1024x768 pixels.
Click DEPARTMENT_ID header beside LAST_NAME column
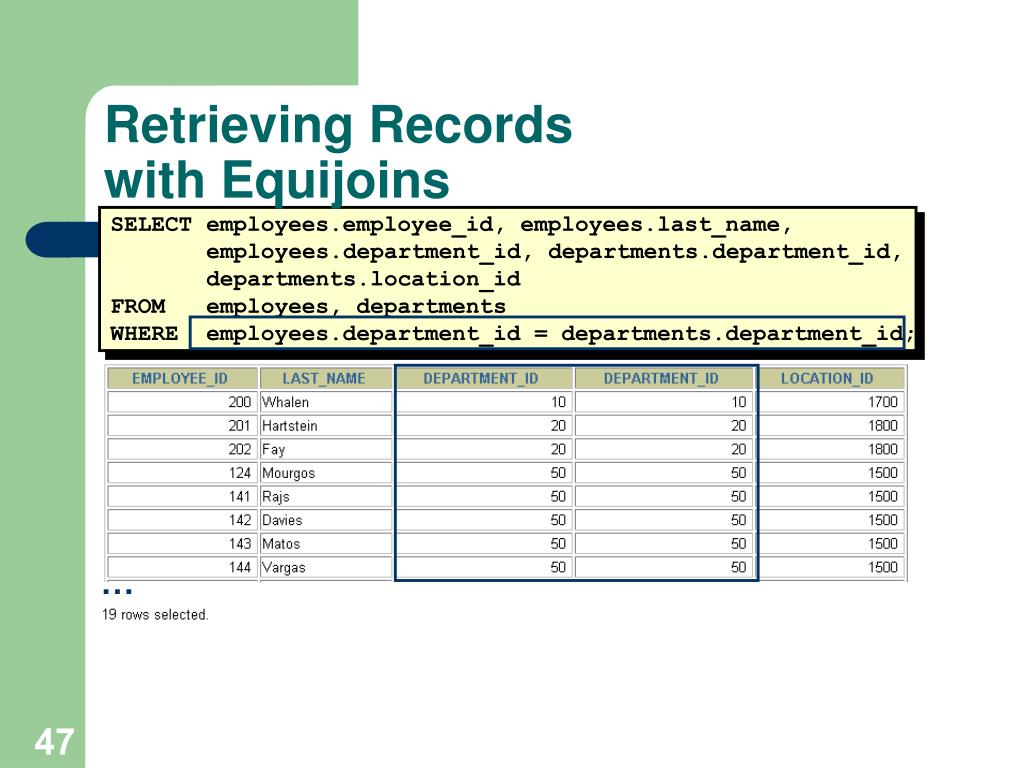[x=484, y=378]
